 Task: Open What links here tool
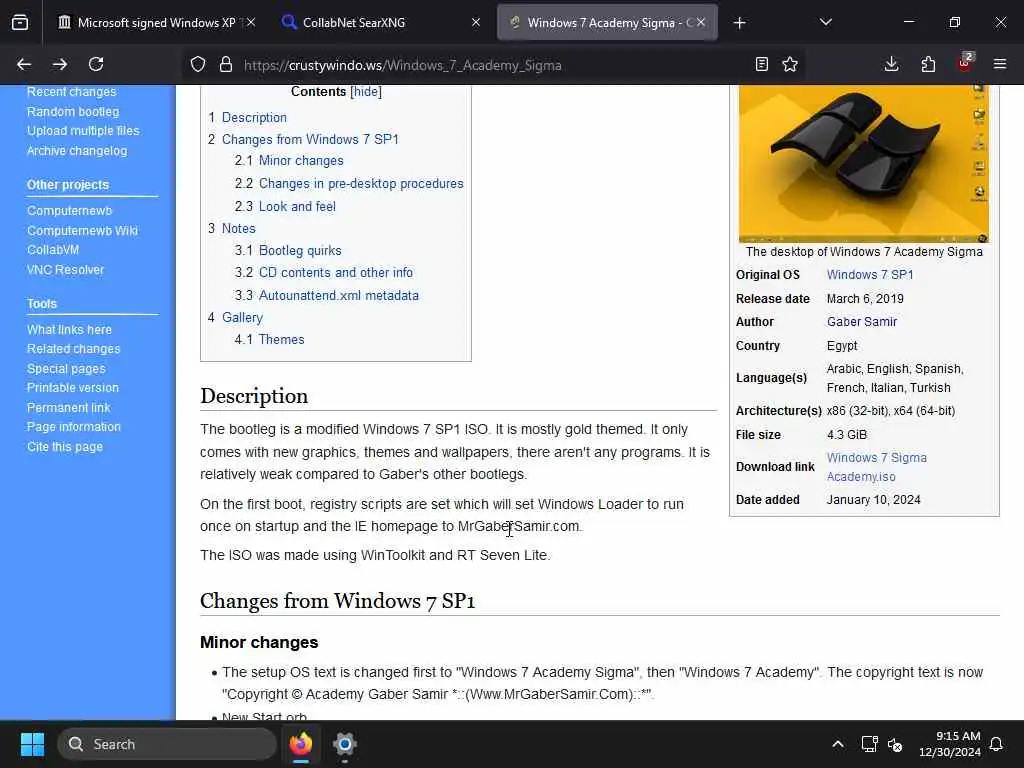tap(69, 330)
